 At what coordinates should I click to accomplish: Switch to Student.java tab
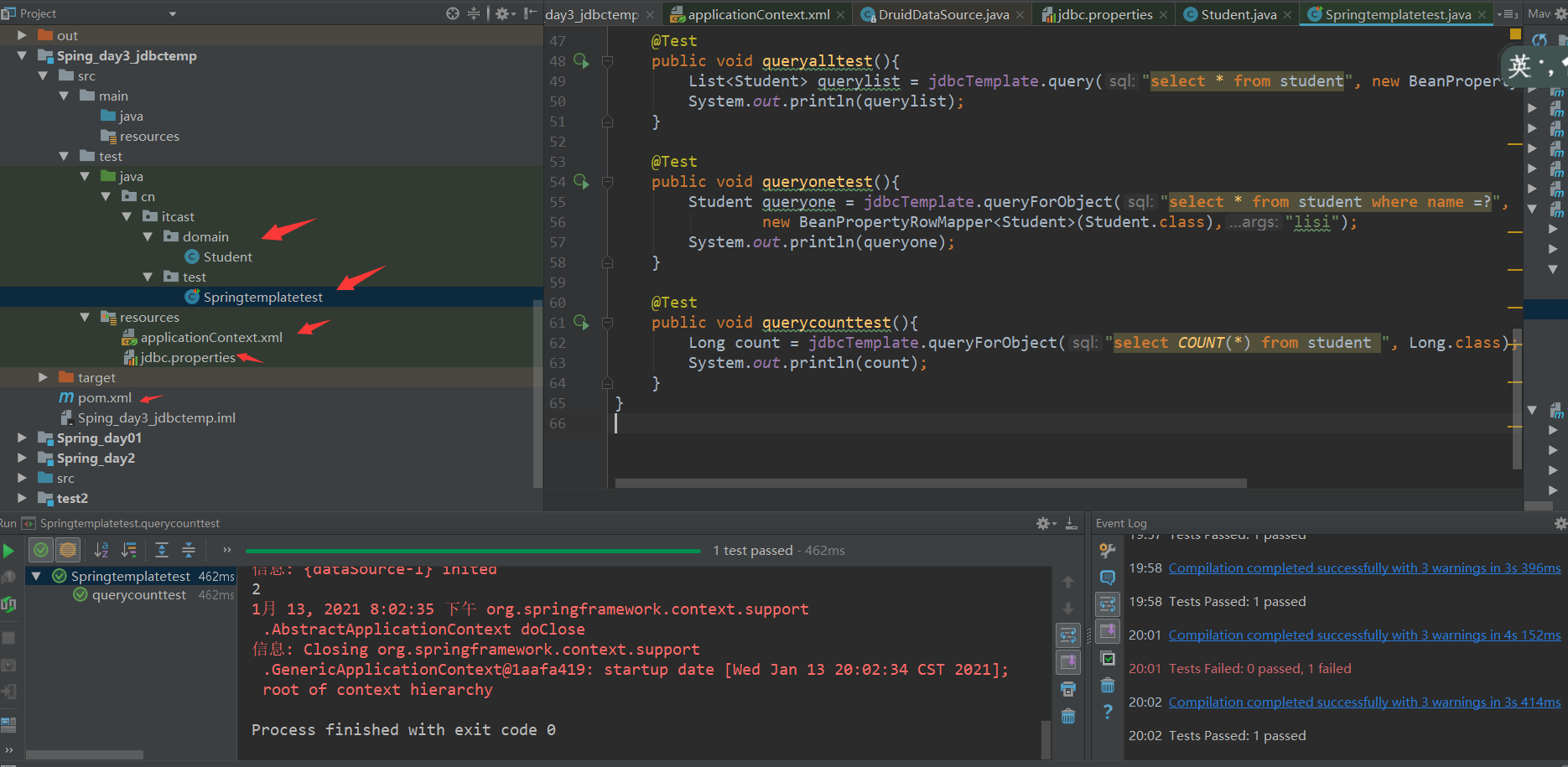point(1238,14)
